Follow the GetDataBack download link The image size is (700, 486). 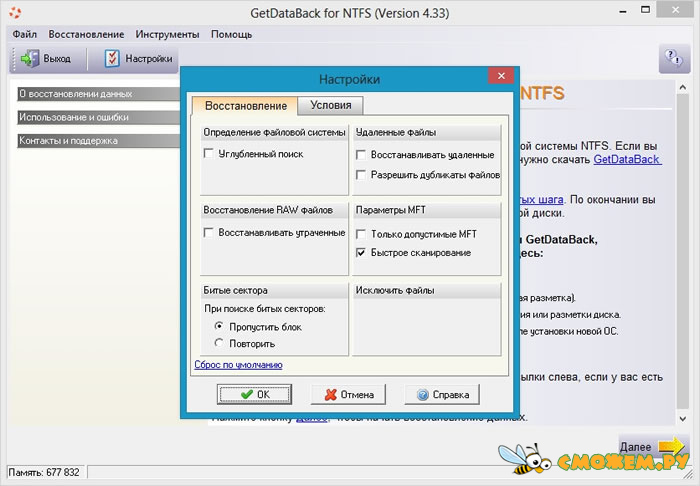pos(627,160)
